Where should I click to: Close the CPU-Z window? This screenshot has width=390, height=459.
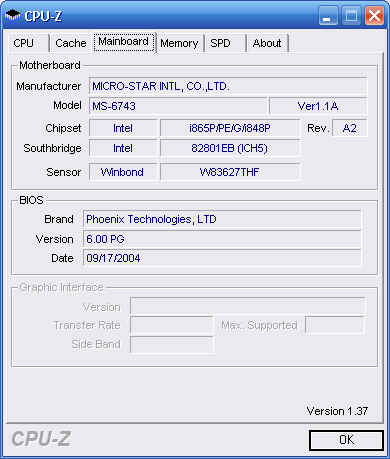point(374,16)
